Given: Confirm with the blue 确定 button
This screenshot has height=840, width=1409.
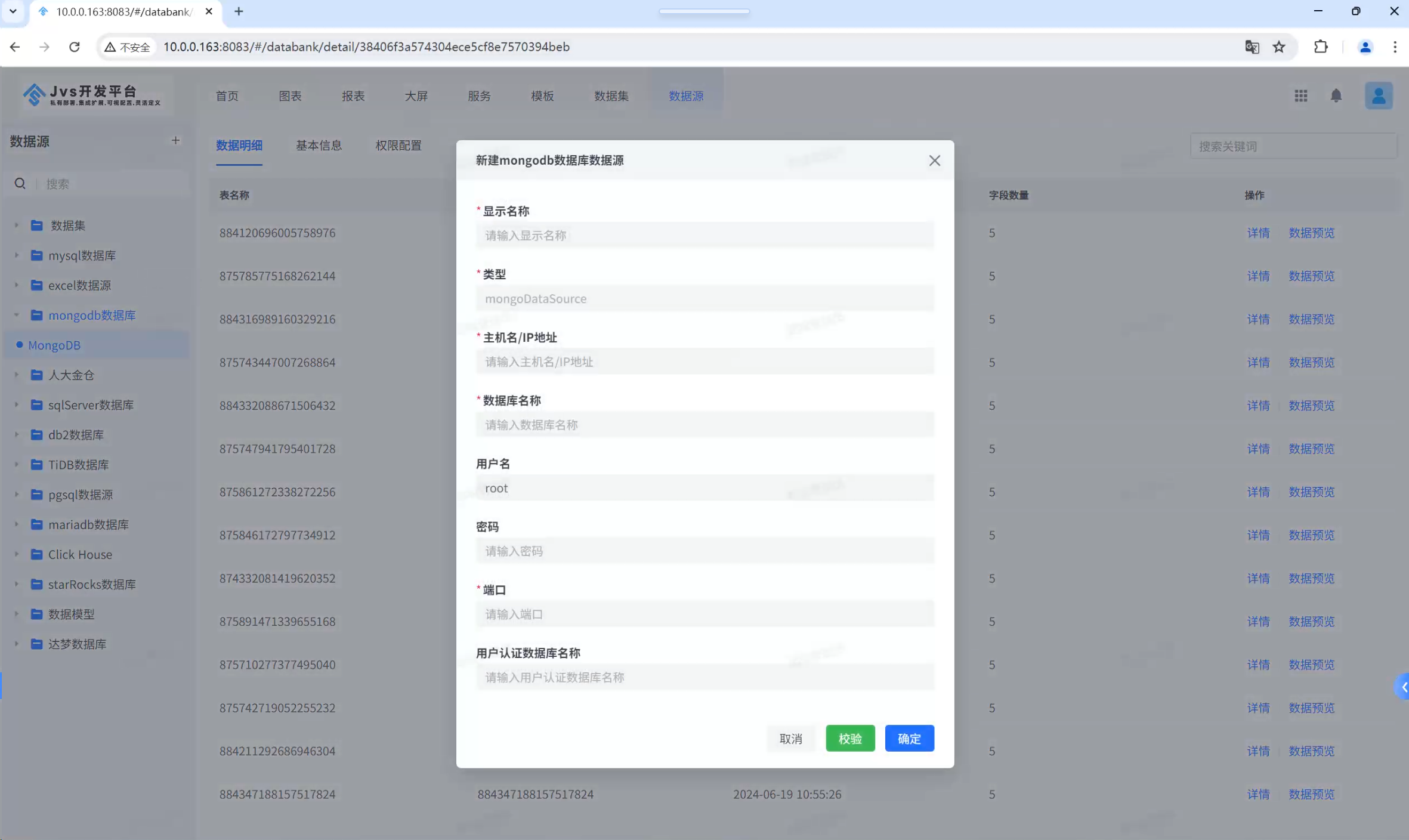Looking at the screenshot, I should 909,739.
